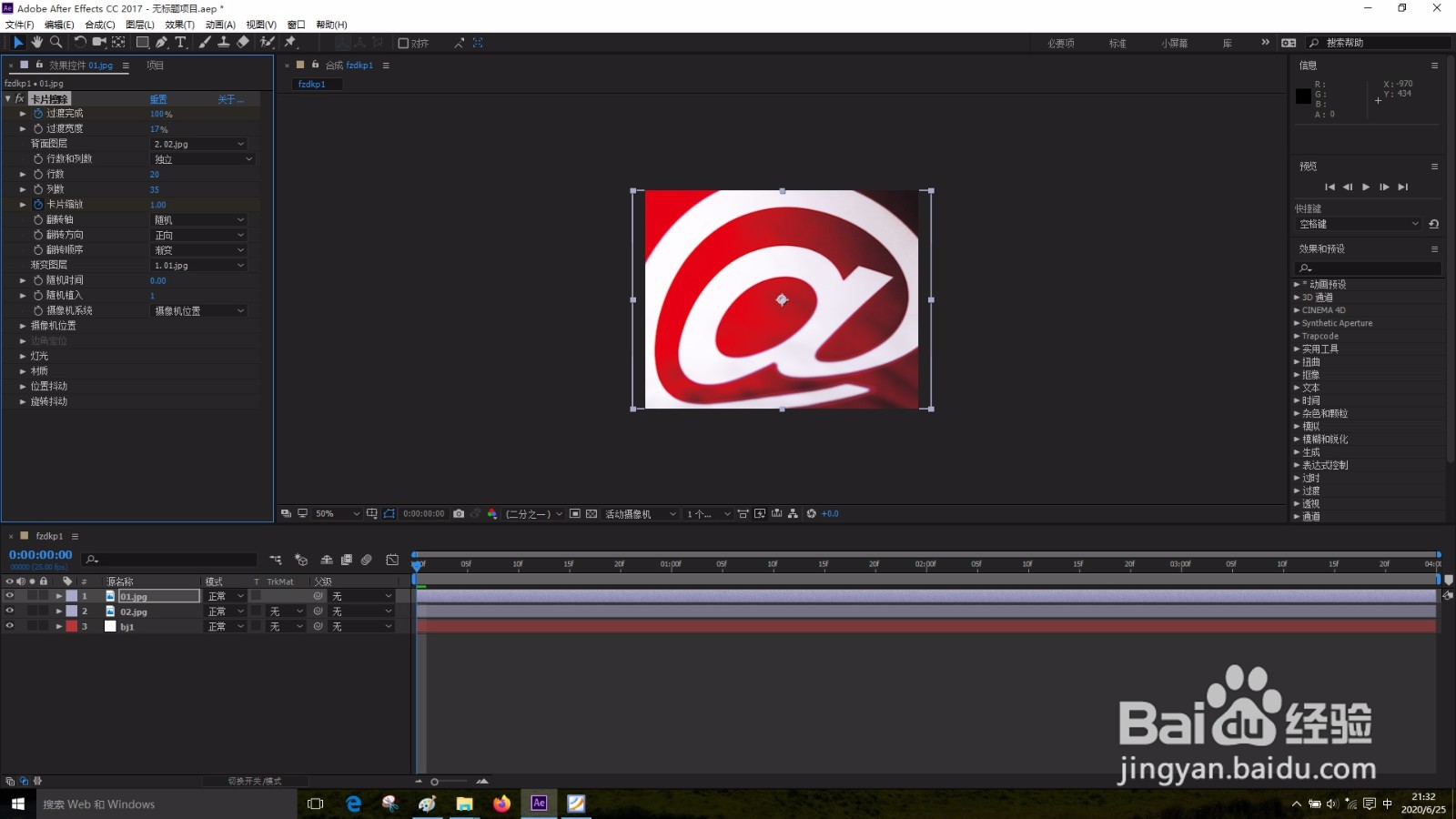Open show channel and color management icon

(492, 514)
